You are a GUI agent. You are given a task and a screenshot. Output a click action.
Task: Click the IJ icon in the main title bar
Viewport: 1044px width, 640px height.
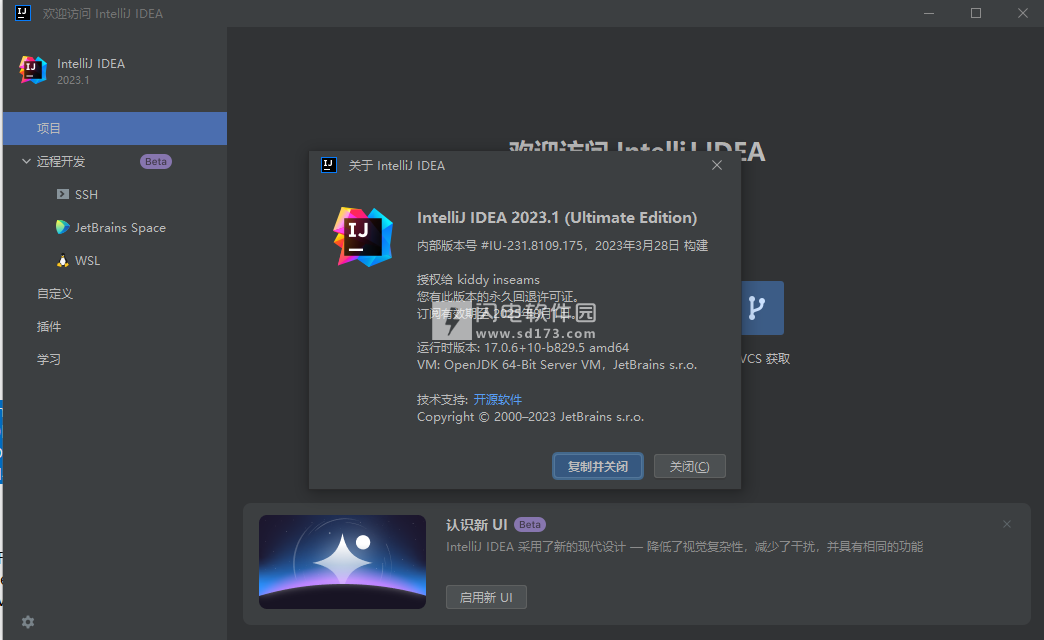pos(23,13)
